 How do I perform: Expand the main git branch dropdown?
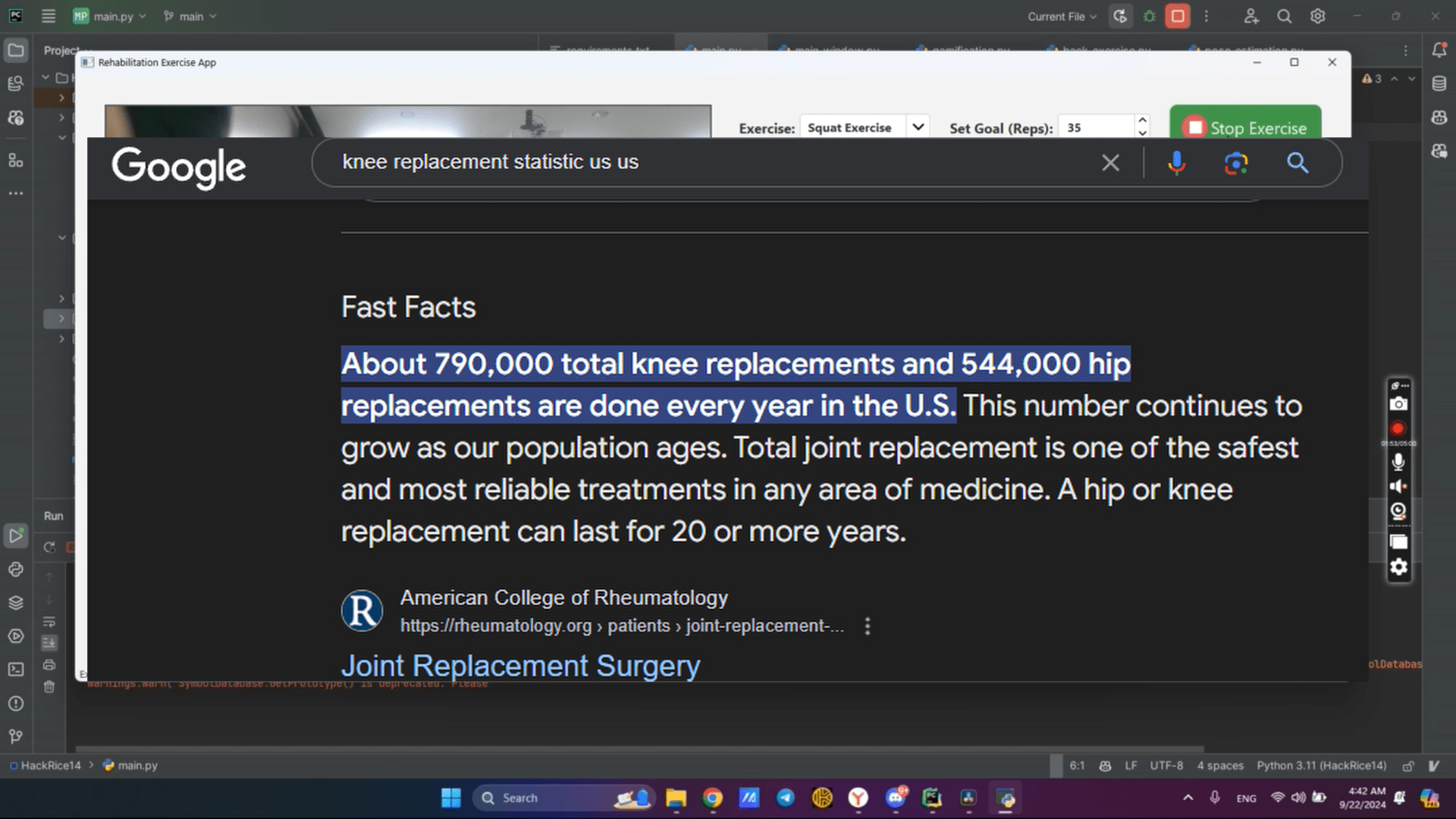(190, 16)
